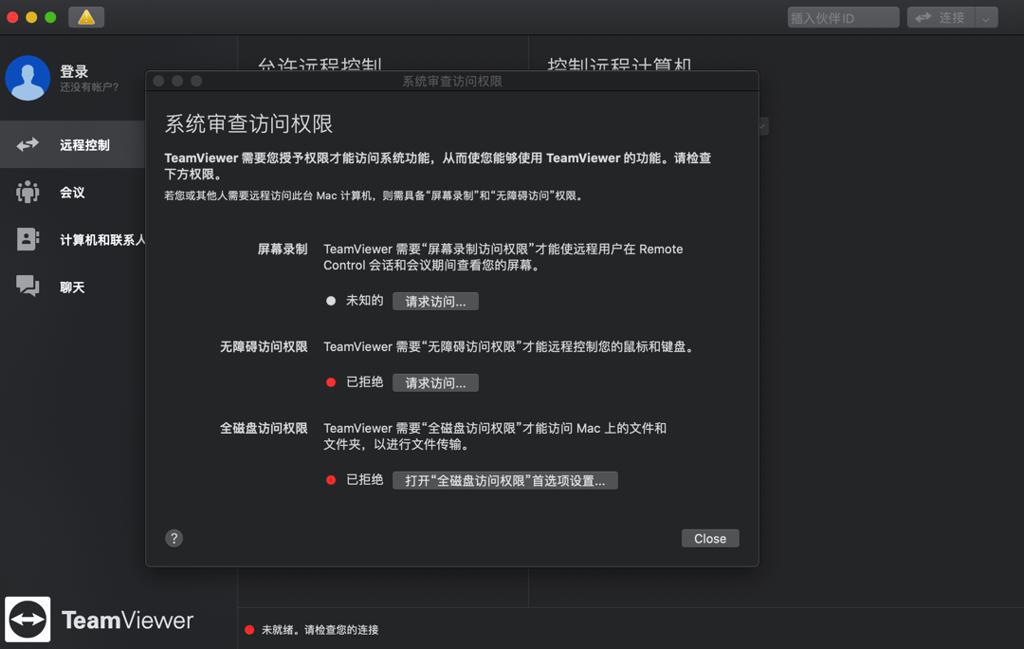Click red status dot for 全磁盘访问权限
Viewport: 1024px width, 649px height.
(330, 481)
